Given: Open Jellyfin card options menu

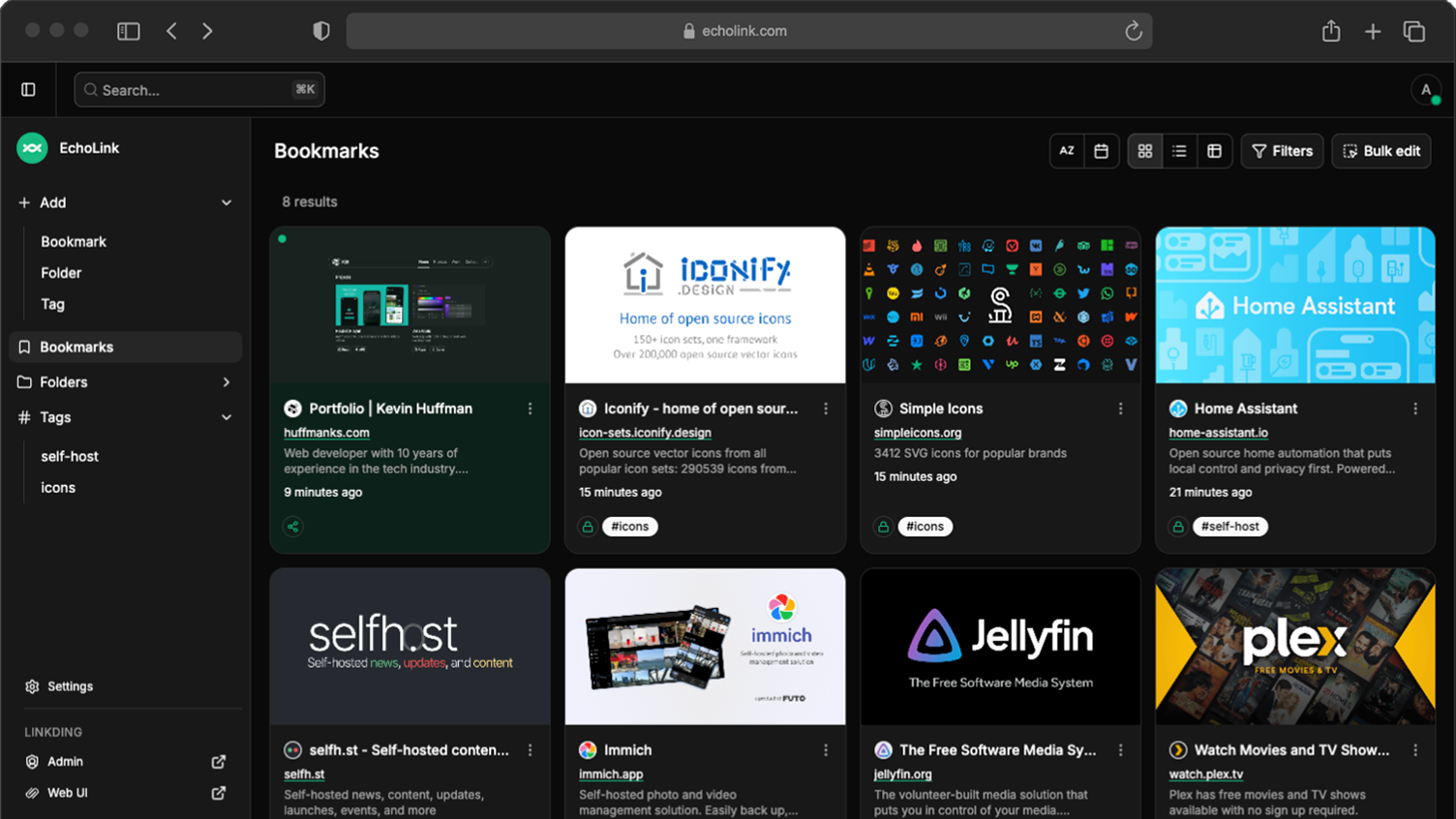Looking at the screenshot, I should pos(1121,750).
